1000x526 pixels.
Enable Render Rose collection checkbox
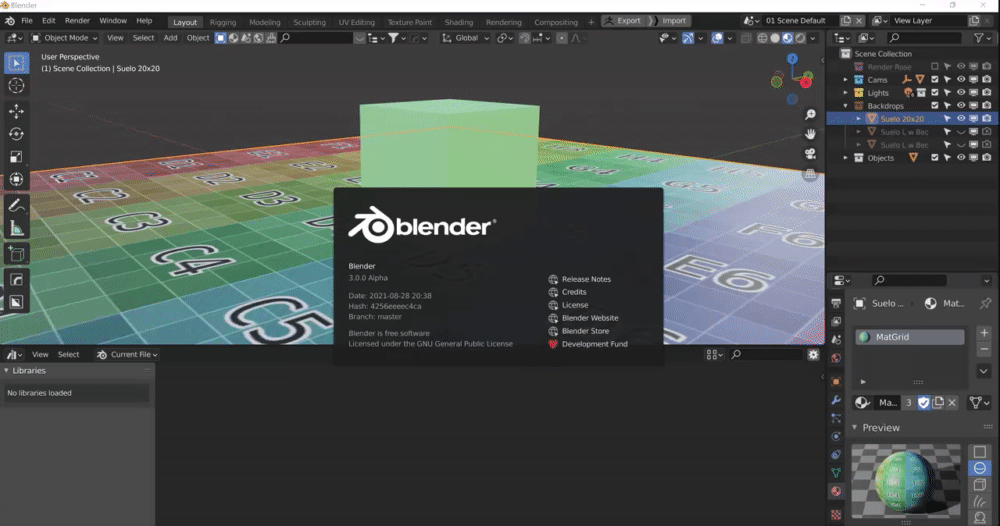click(935, 66)
